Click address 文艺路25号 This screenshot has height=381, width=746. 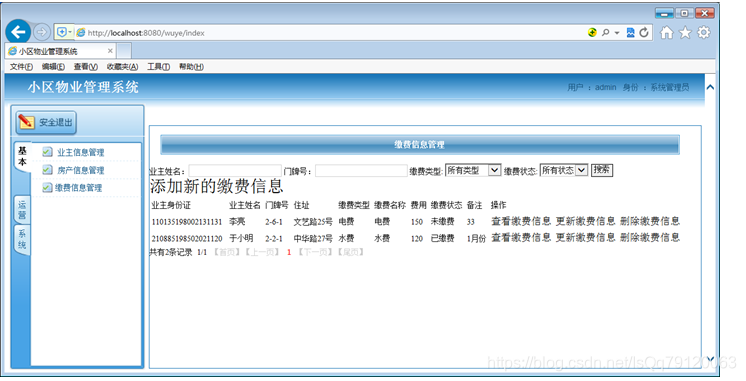313,222
